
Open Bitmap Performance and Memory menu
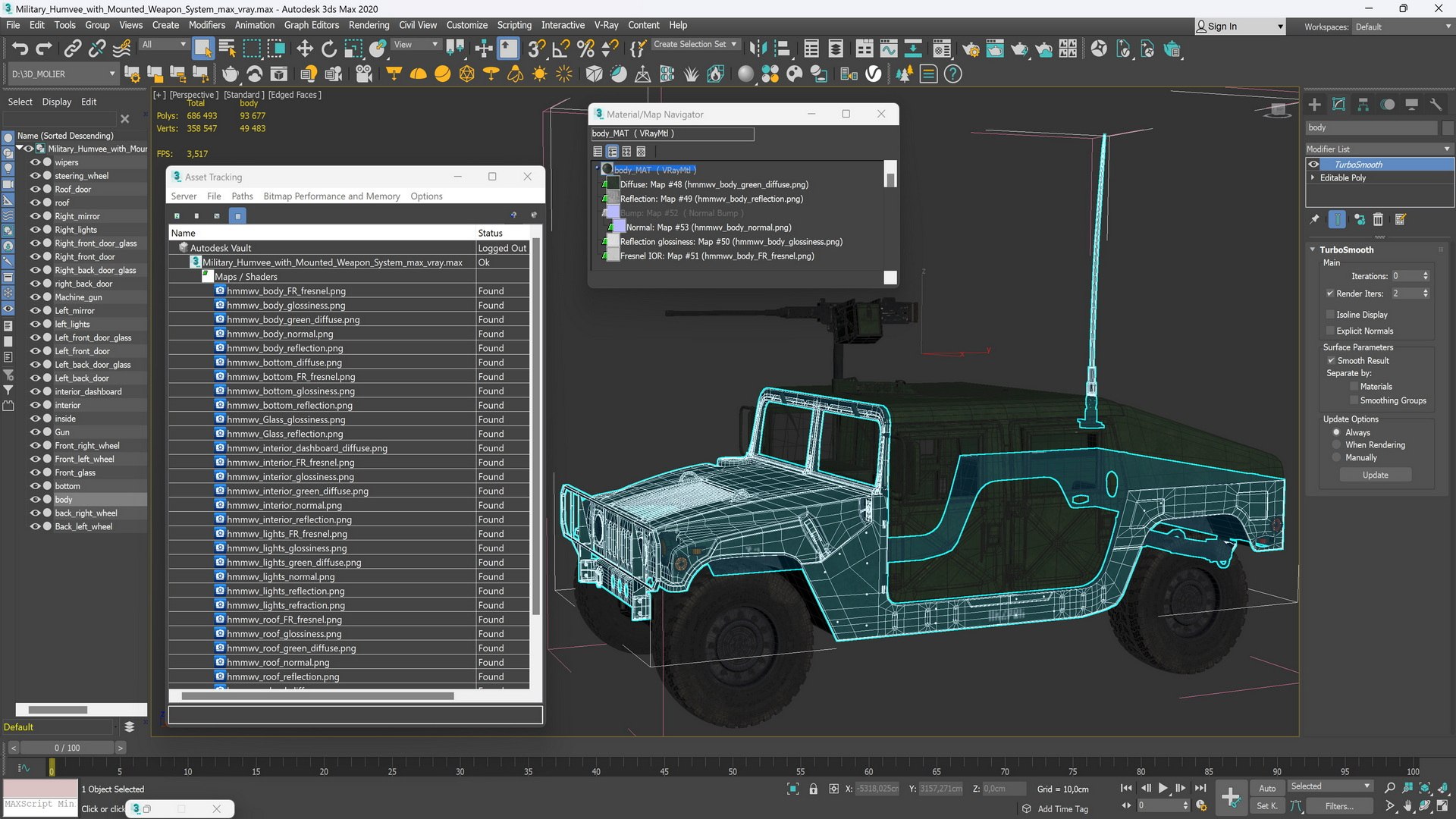[x=331, y=196]
